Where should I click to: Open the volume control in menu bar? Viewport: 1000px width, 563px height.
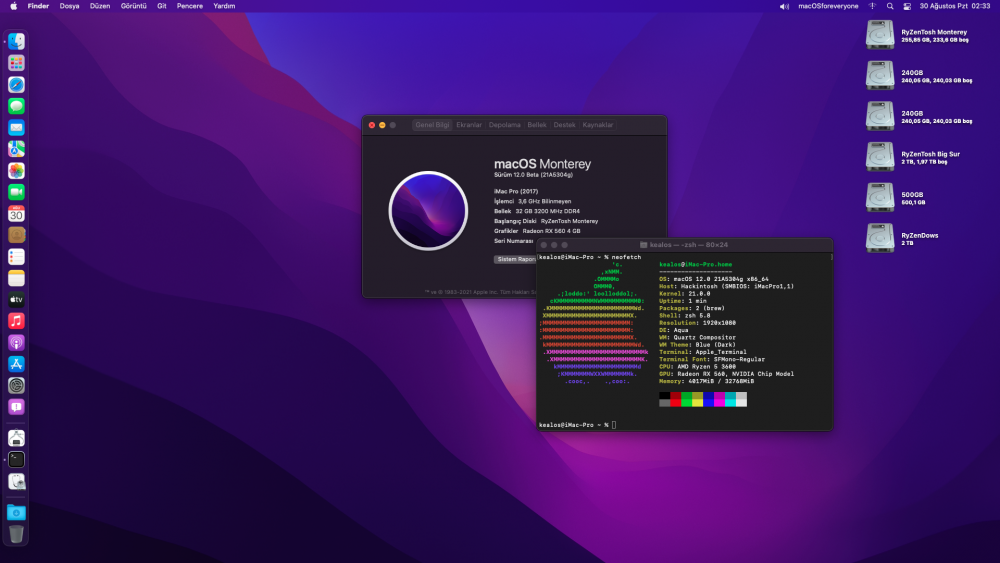(x=784, y=6)
